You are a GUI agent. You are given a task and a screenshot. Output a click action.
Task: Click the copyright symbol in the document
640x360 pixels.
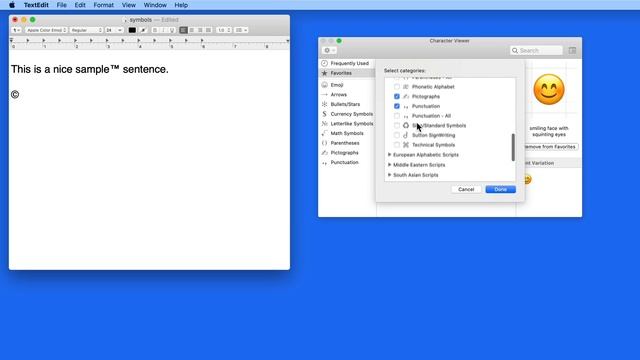(x=15, y=95)
